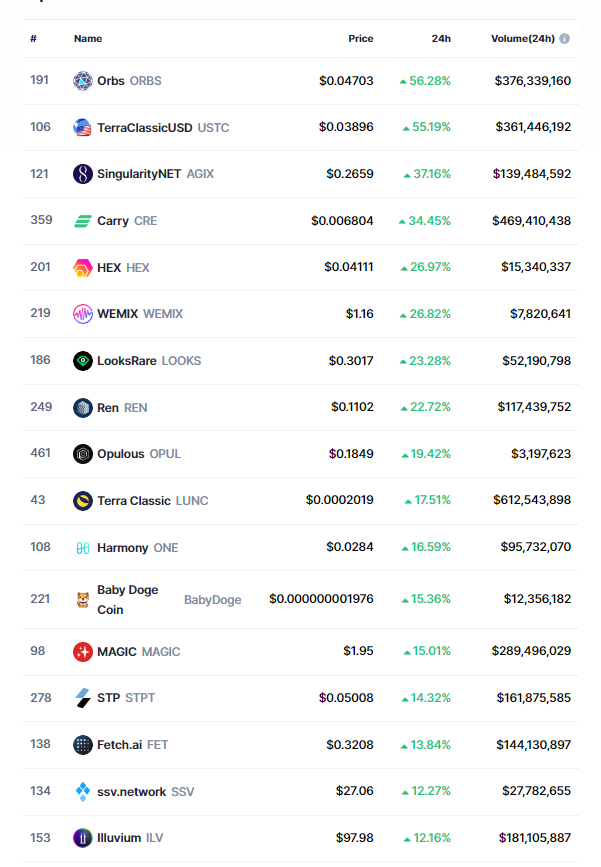Sort table by 24h change header

coord(441,39)
